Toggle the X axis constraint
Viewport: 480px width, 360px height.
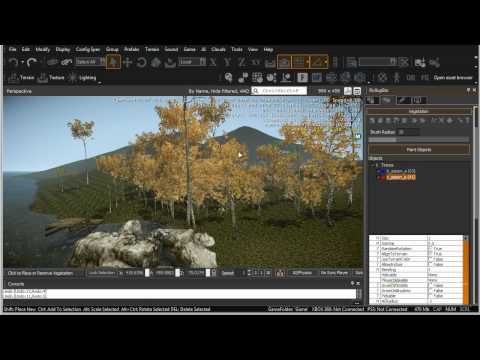coord(213,62)
